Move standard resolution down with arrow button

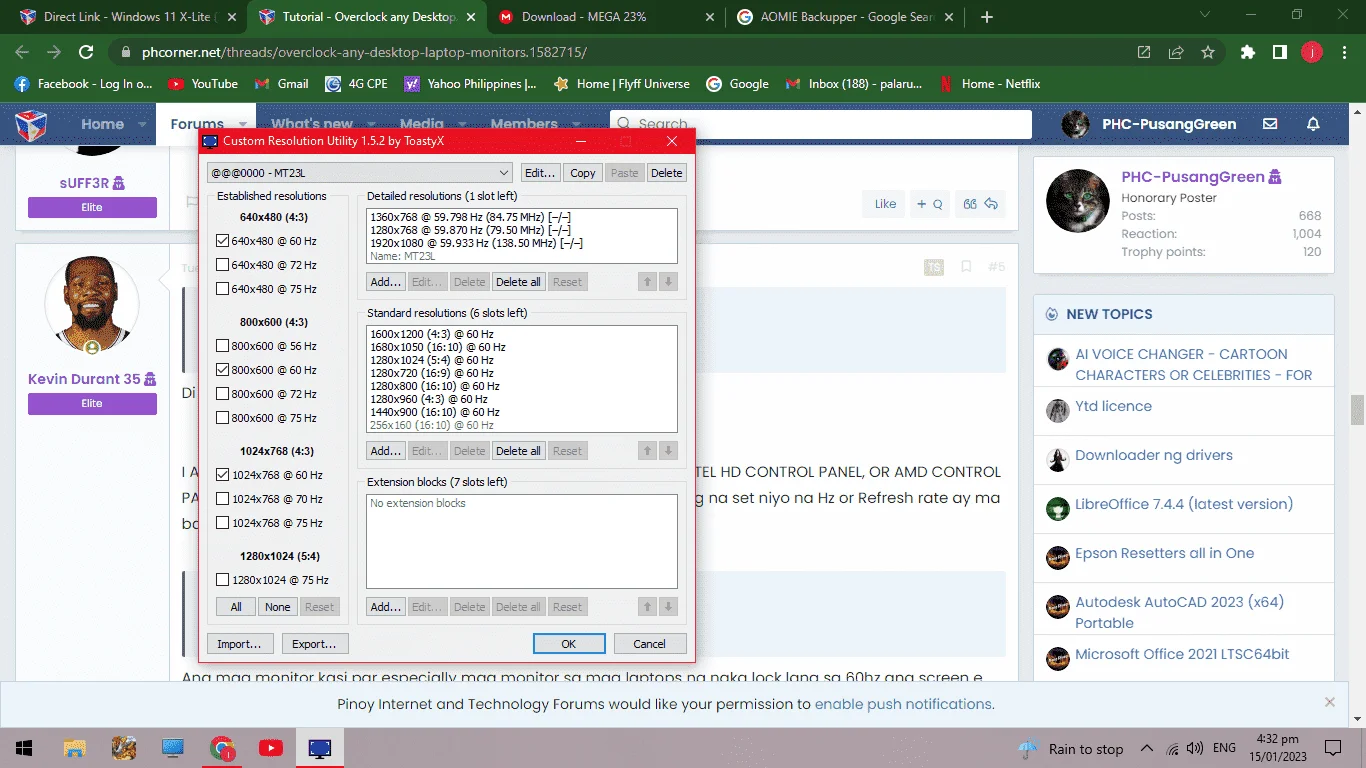point(669,451)
